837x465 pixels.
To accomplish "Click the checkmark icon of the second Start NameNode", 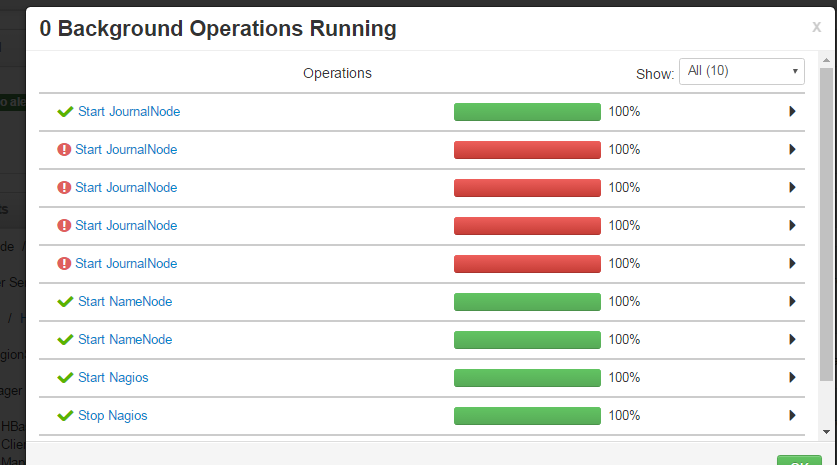I will pos(66,340).
